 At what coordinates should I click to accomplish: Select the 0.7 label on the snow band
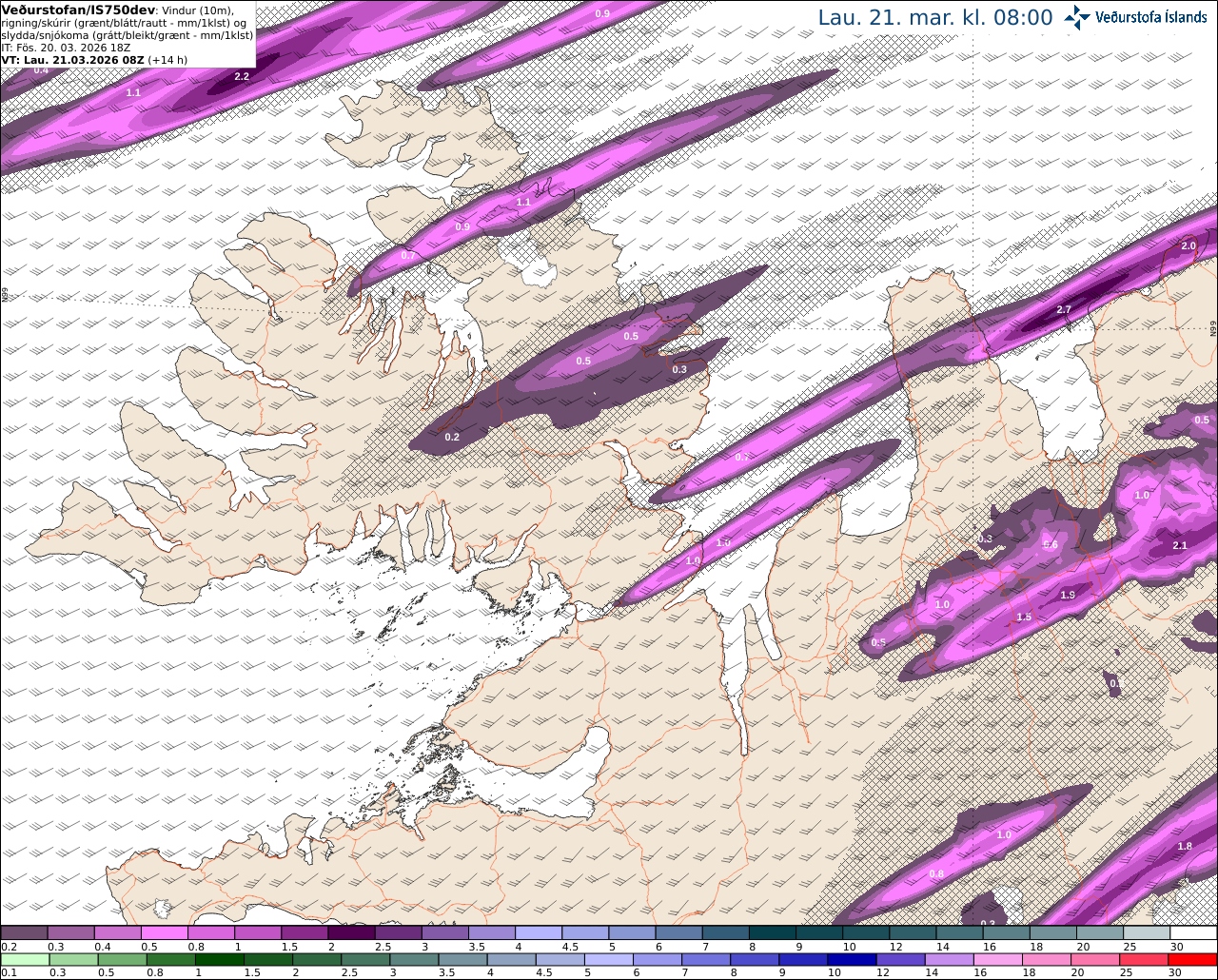pyautogui.click(x=407, y=255)
